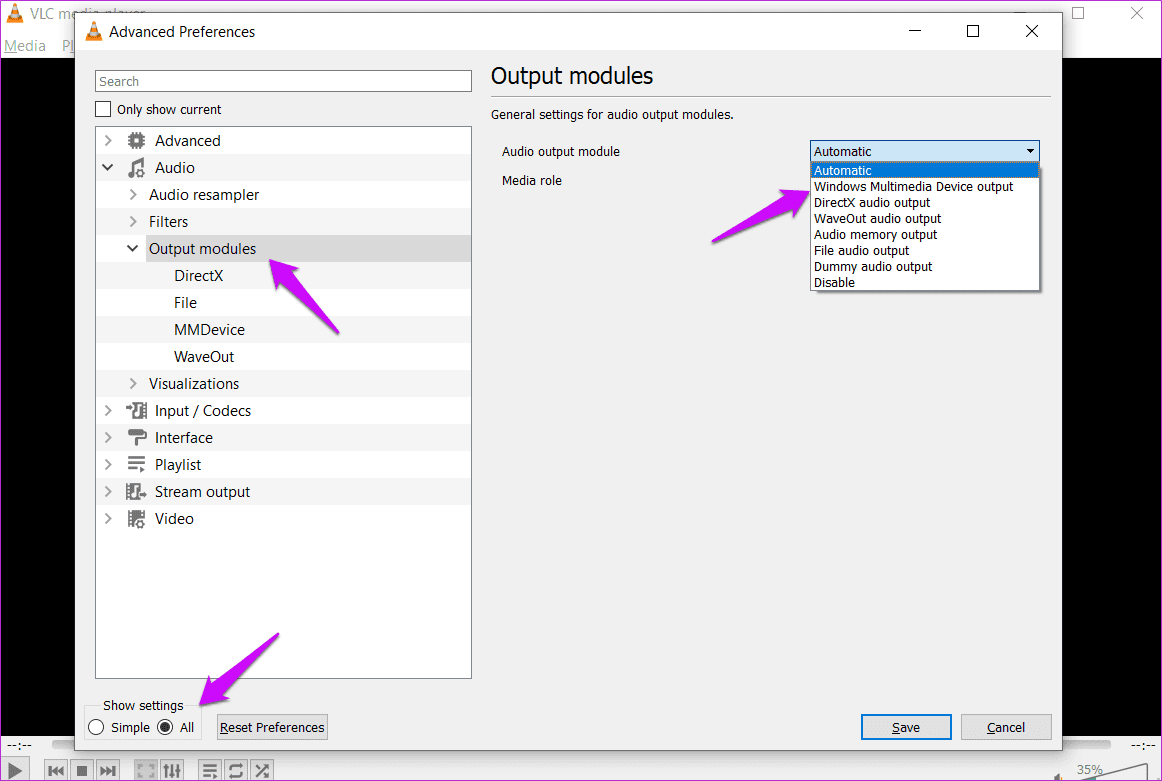Screen dimensions: 1162x781
Task: Click the Cancel button
Action: point(1006,728)
